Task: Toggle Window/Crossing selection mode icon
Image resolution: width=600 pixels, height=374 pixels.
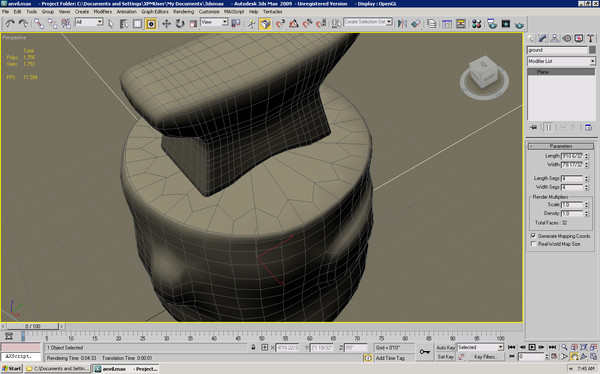Action: 151,24
